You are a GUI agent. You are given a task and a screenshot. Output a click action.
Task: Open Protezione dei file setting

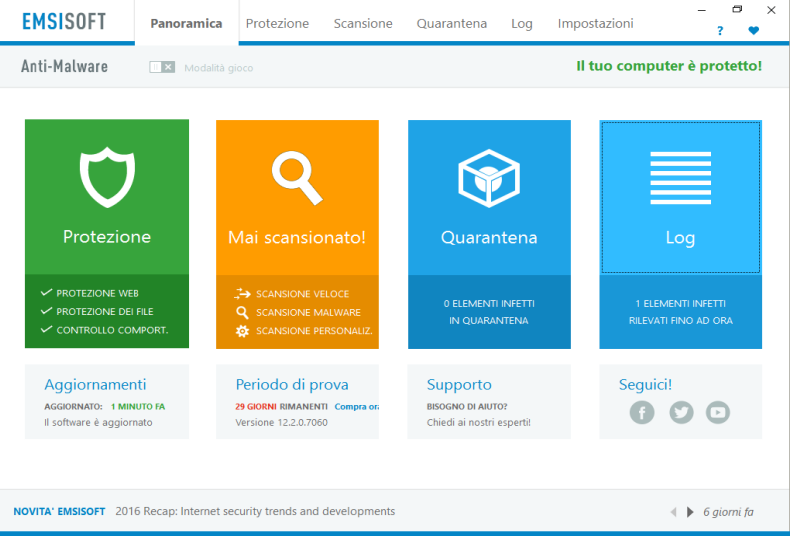pyautogui.click(x=105, y=312)
